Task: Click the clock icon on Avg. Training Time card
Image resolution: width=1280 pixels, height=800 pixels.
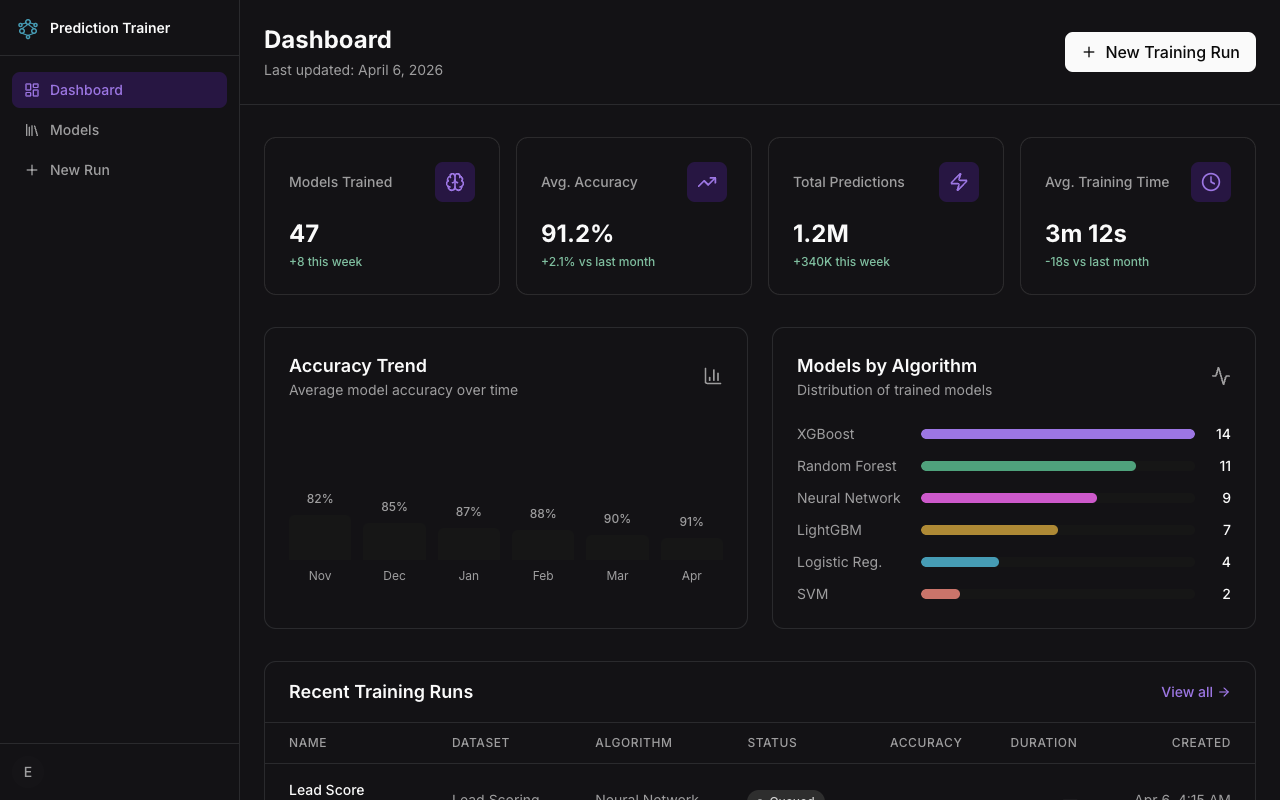Action: coord(1211,181)
